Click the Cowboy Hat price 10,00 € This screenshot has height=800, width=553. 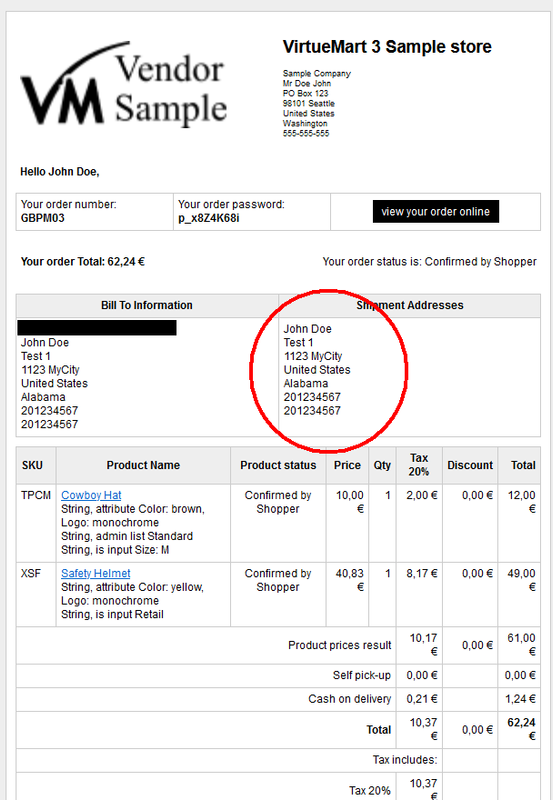(350, 502)
